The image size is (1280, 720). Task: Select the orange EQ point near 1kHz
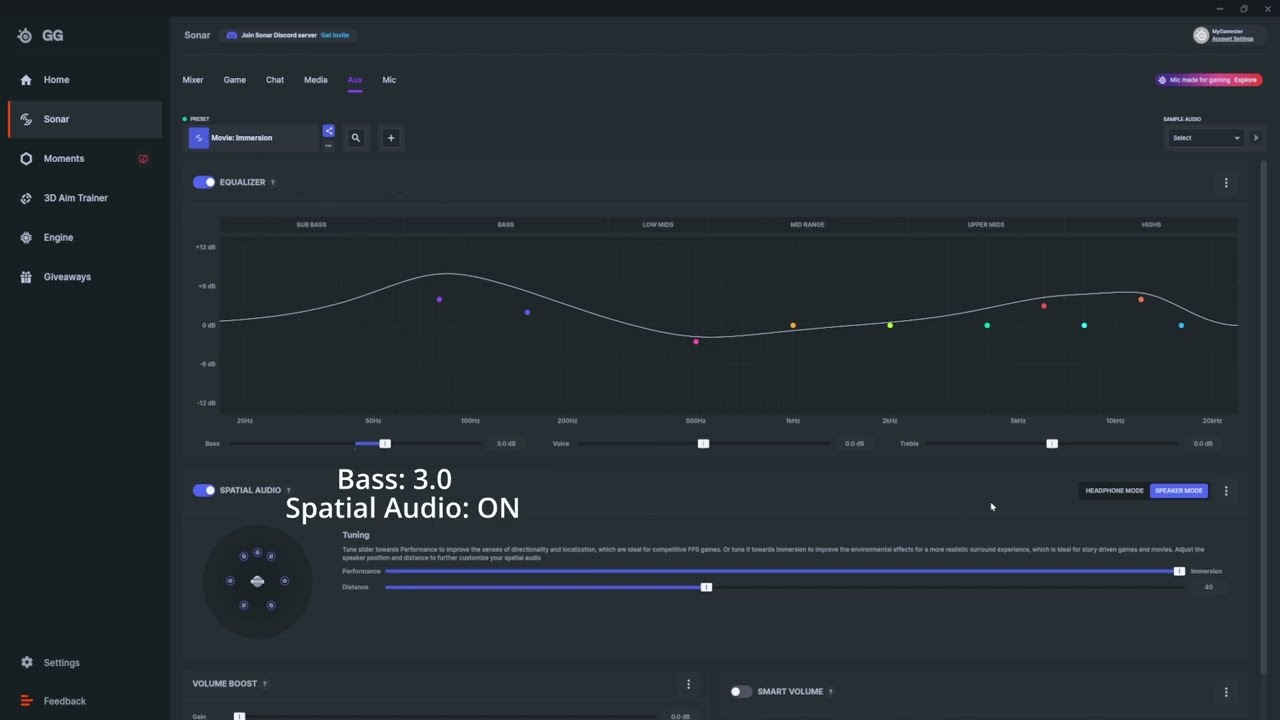[793, 325]
